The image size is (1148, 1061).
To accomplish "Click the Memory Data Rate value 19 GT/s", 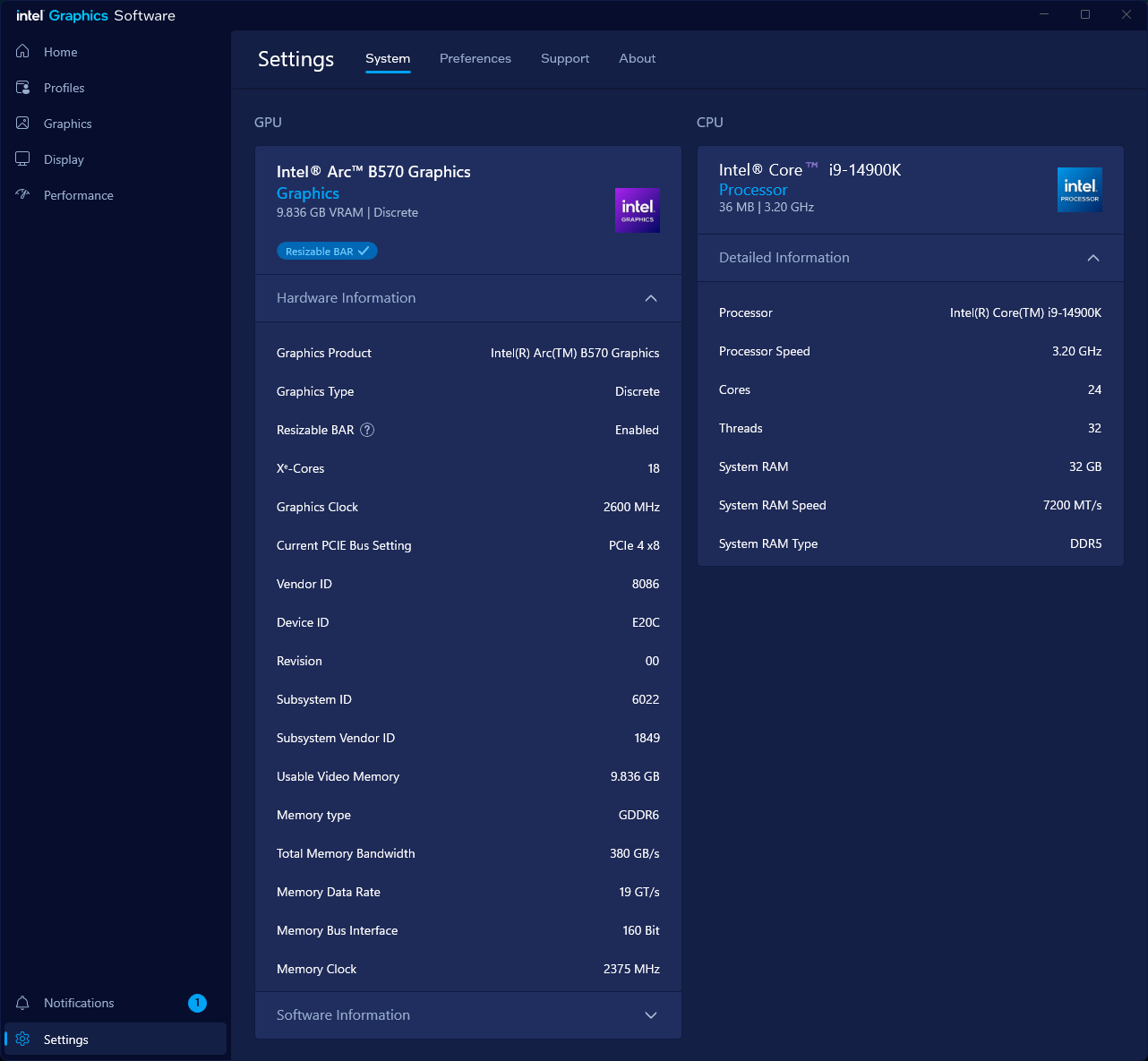I will (639, 892).
